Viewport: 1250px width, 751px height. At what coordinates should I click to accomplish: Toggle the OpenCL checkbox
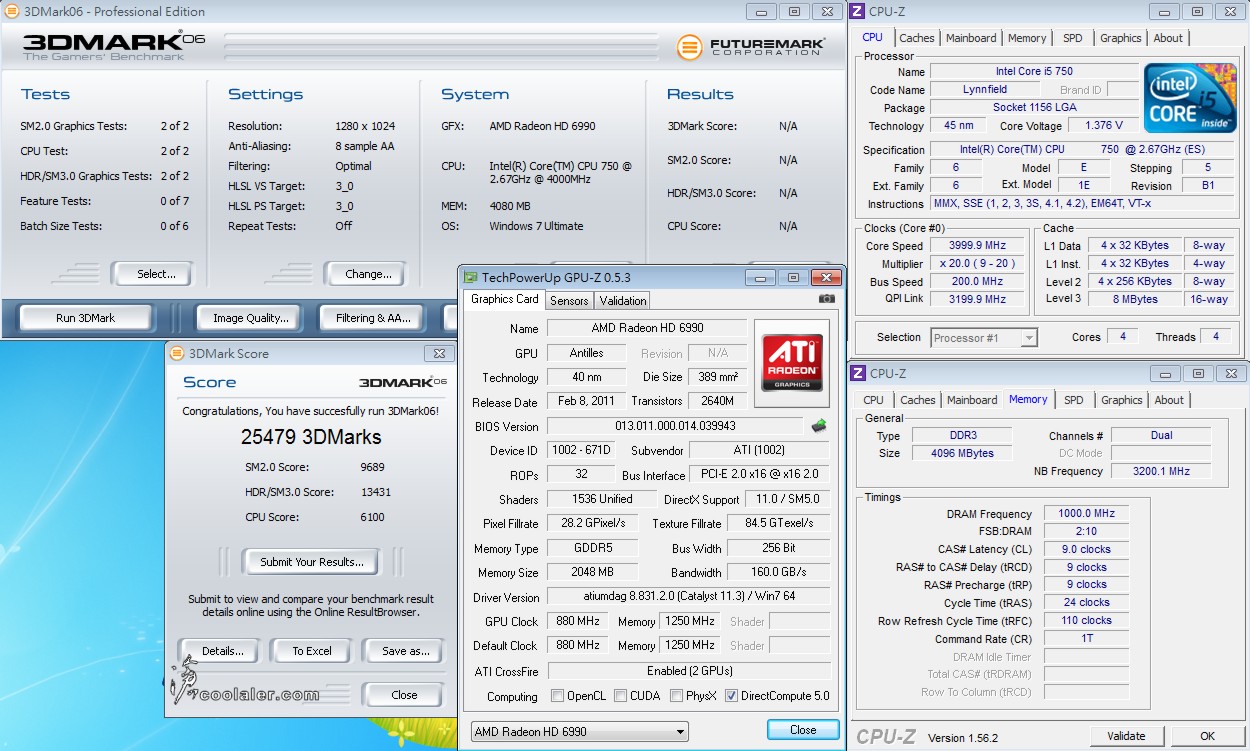(558, 696)
